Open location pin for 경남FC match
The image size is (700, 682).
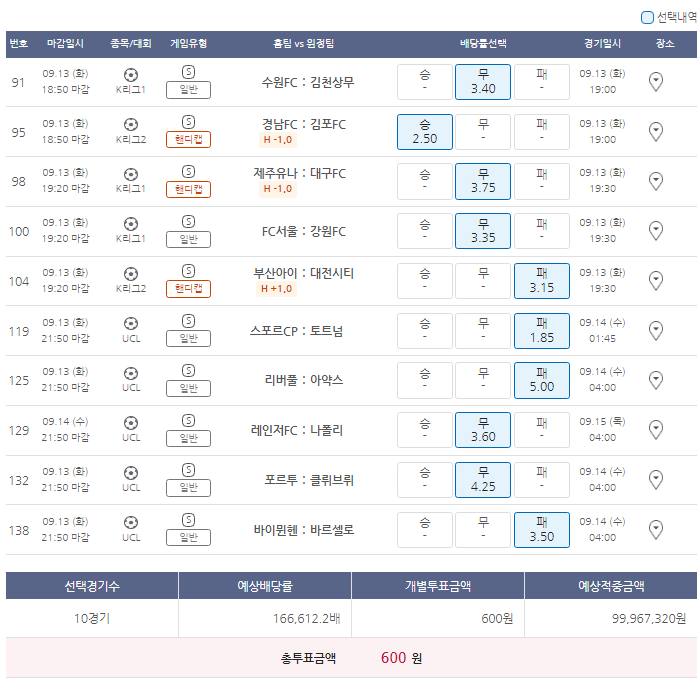[x=656, y=132]
